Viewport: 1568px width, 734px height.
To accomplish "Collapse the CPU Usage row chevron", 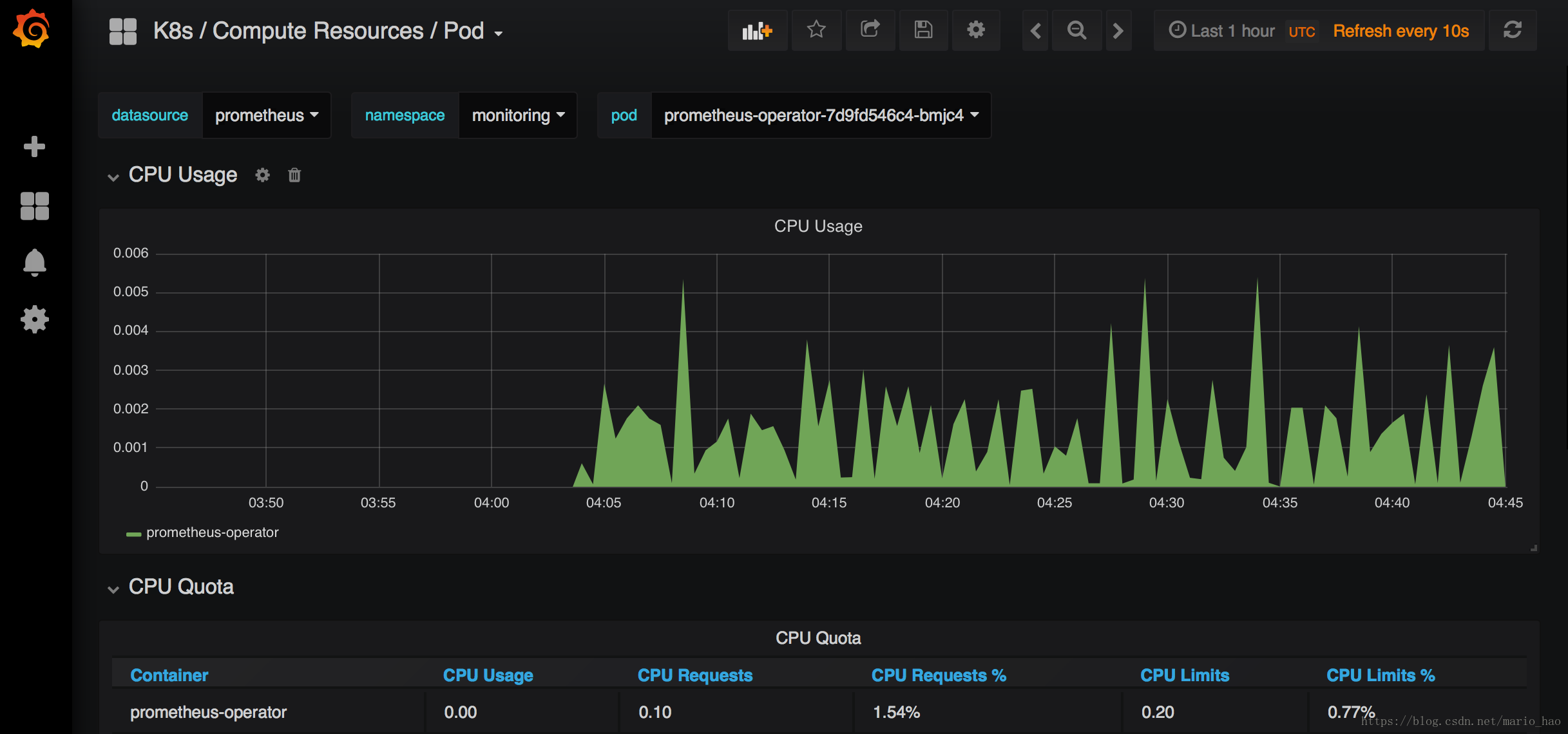I will coord(113,177).
